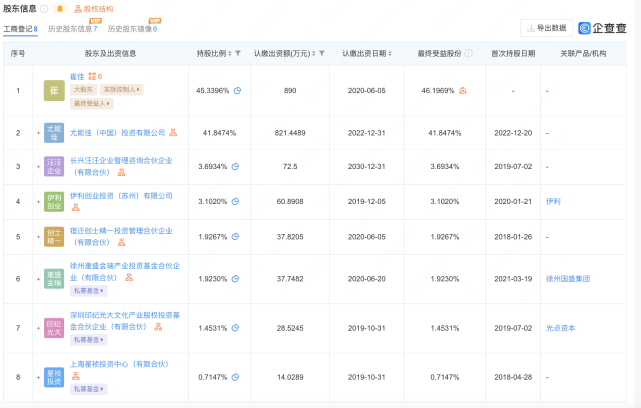641x408 pixels.
Task: Click the pie chart icon beside 45.3396%
Action: [237, 91]
